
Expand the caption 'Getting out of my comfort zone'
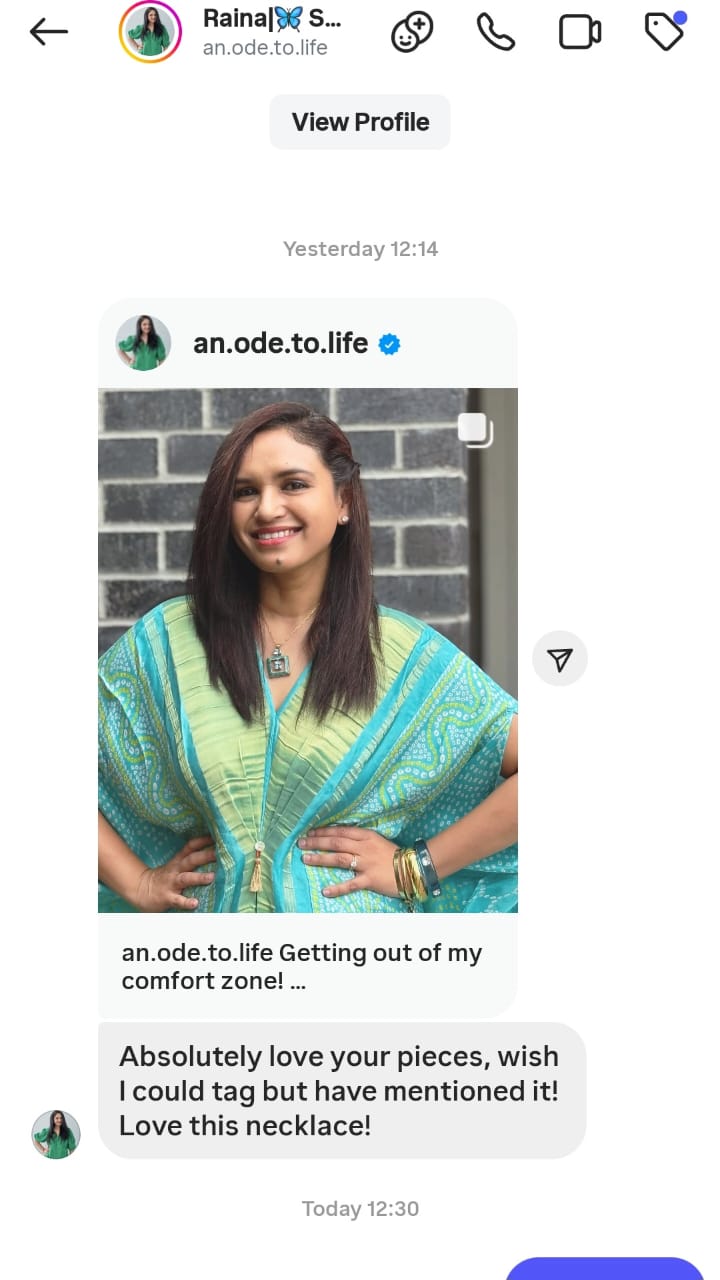[302, 967]
